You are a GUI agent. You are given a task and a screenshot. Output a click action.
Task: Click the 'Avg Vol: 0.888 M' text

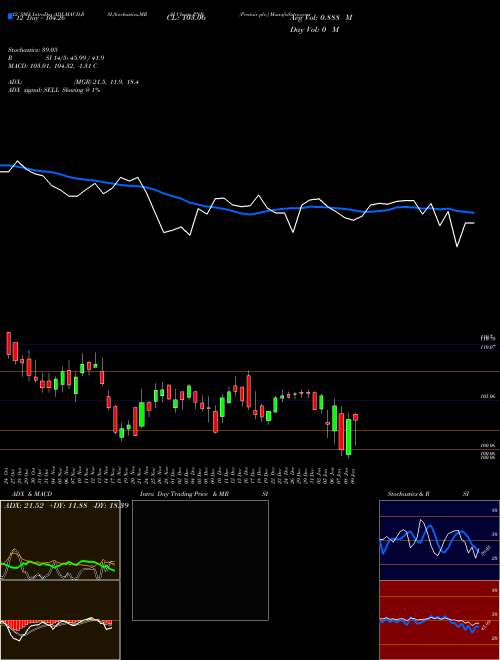tap(321, 18)
